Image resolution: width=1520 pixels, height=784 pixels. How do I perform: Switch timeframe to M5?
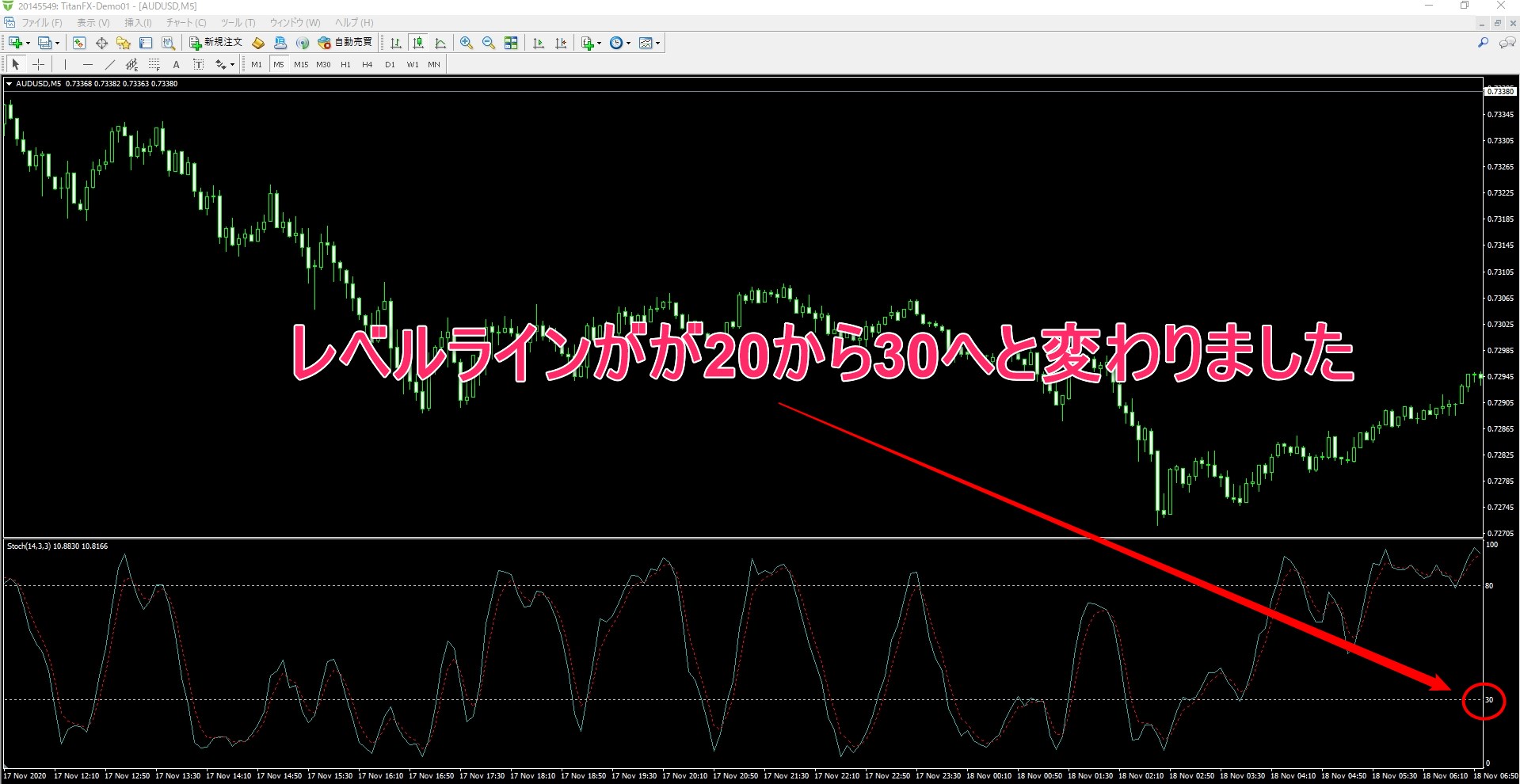279,64
